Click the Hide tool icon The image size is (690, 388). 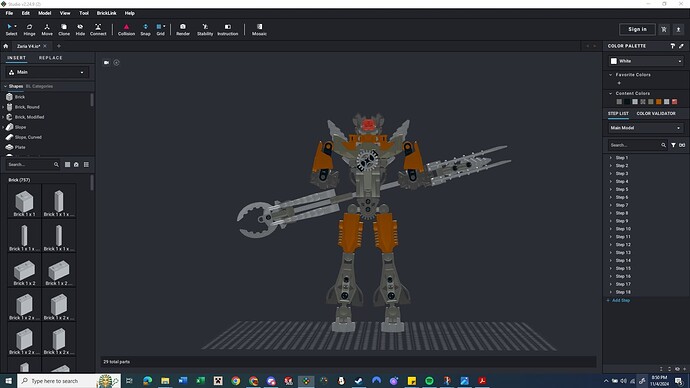point(80,29)
